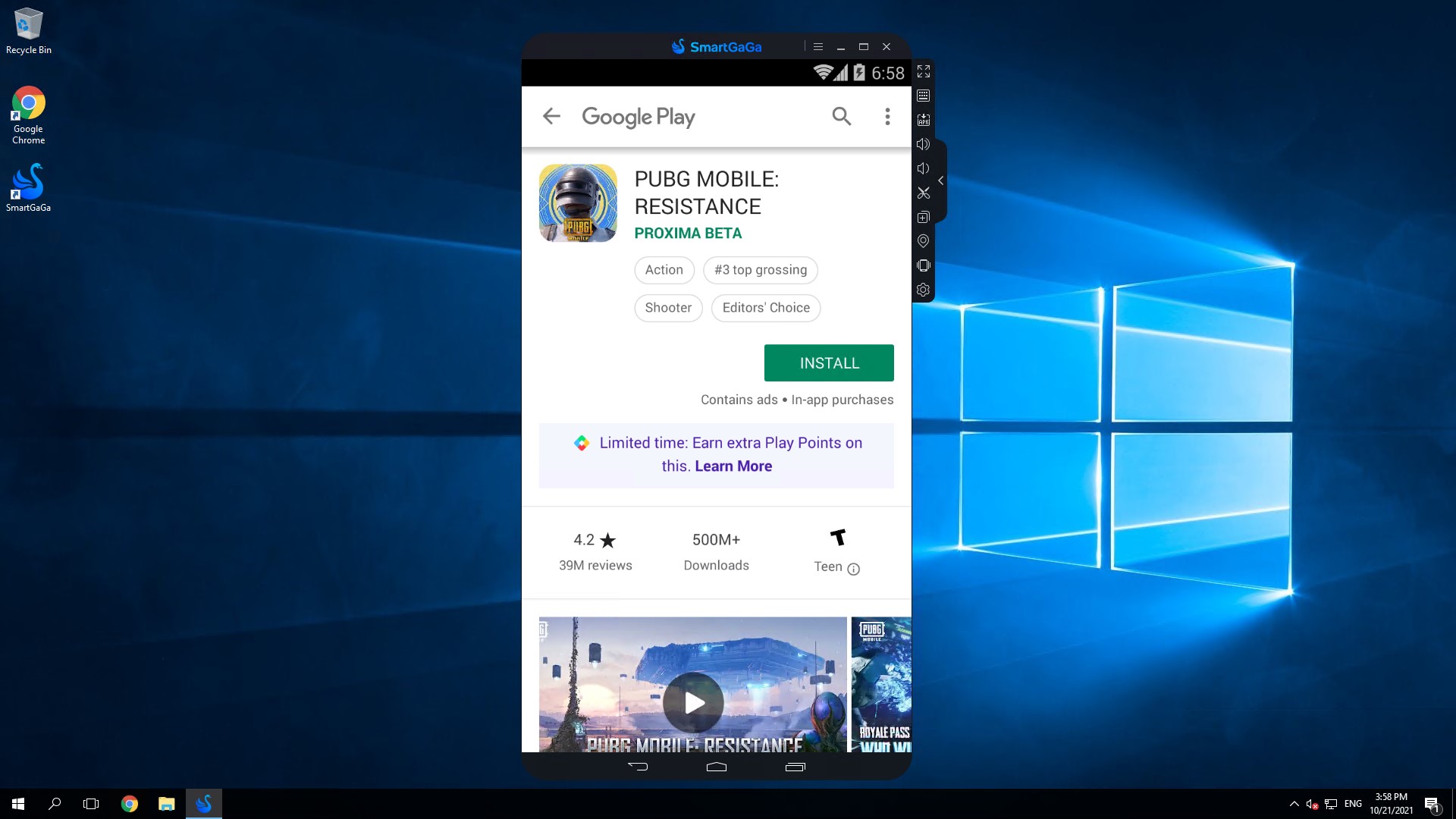Open the SmartGaGa hamburger menu

817,46
